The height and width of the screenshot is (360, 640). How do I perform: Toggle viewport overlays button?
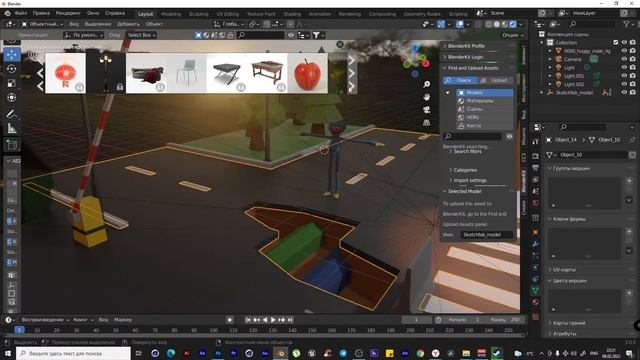point(460,24)
